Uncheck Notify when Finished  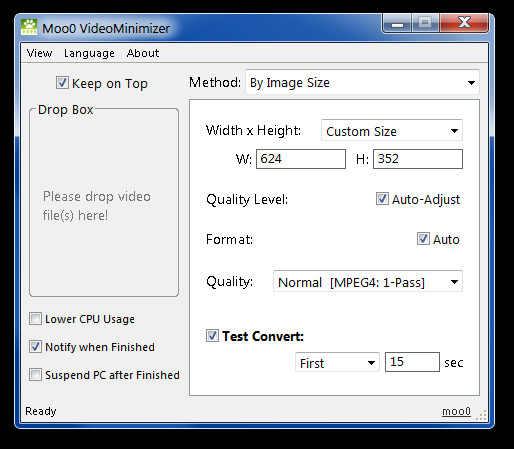(x=35, y=347)
